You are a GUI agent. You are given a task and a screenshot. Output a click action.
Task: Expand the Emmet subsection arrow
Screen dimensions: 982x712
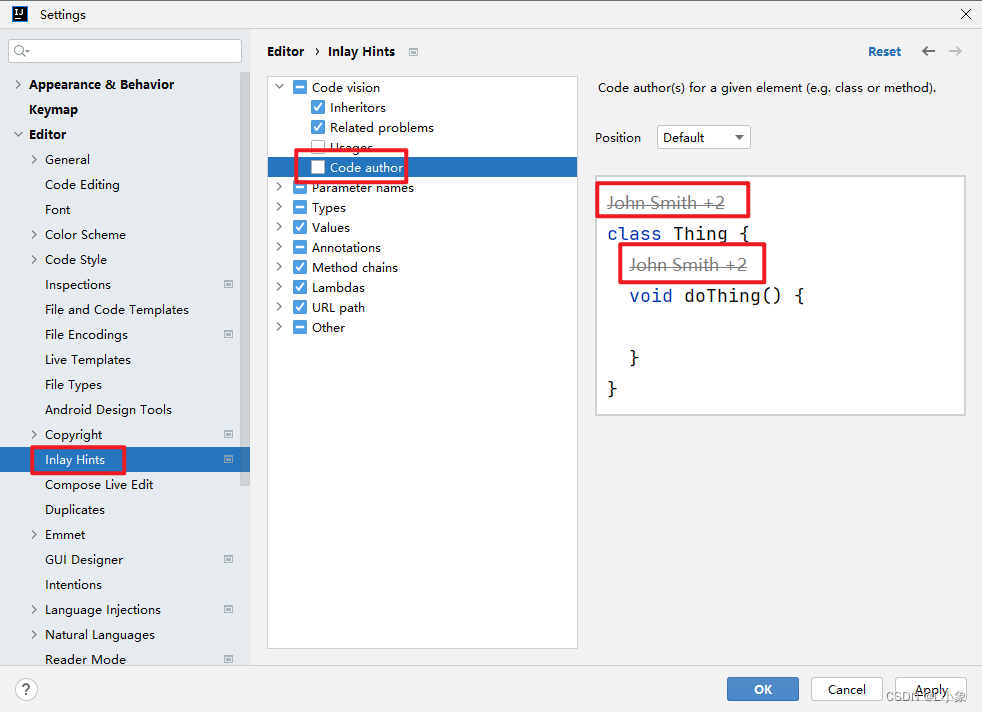click(34, 535)
